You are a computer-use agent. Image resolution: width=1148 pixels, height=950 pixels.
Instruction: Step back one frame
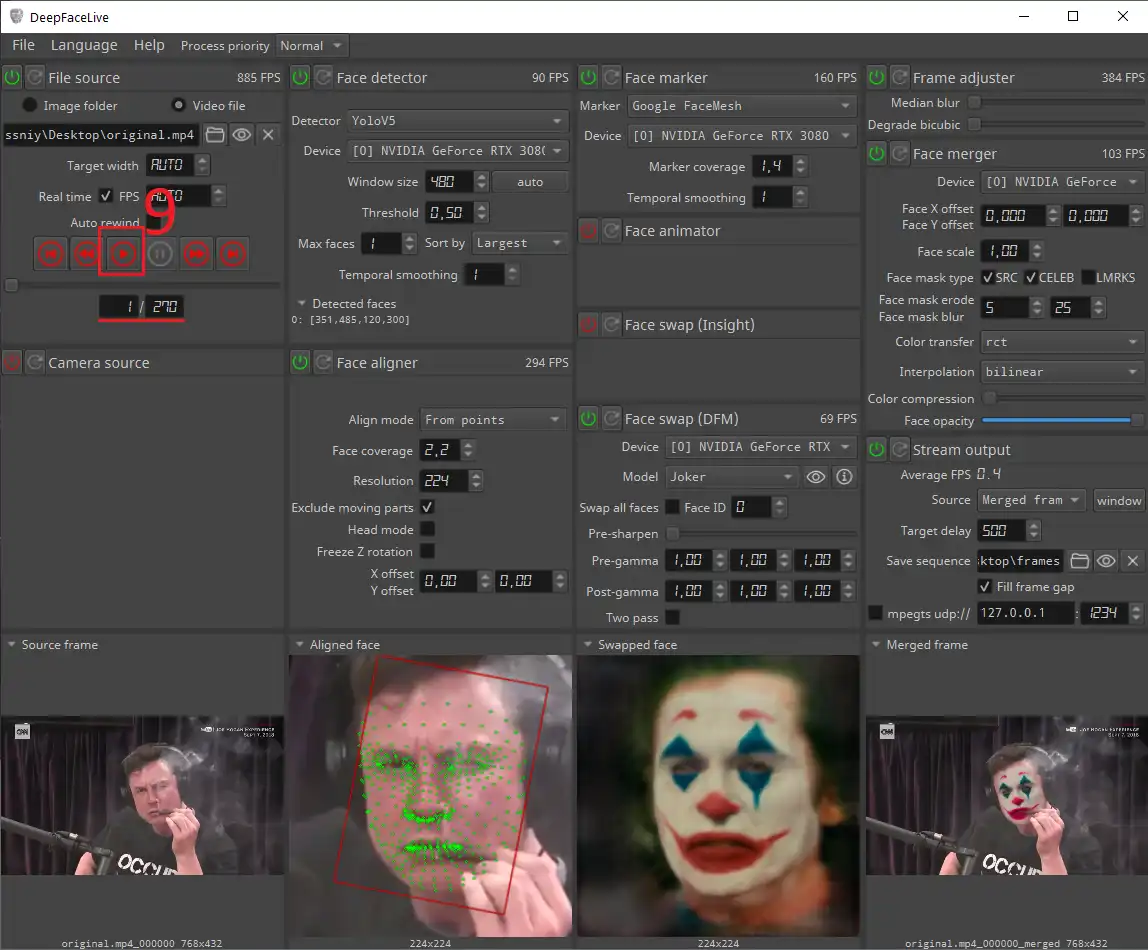point(86,254)
